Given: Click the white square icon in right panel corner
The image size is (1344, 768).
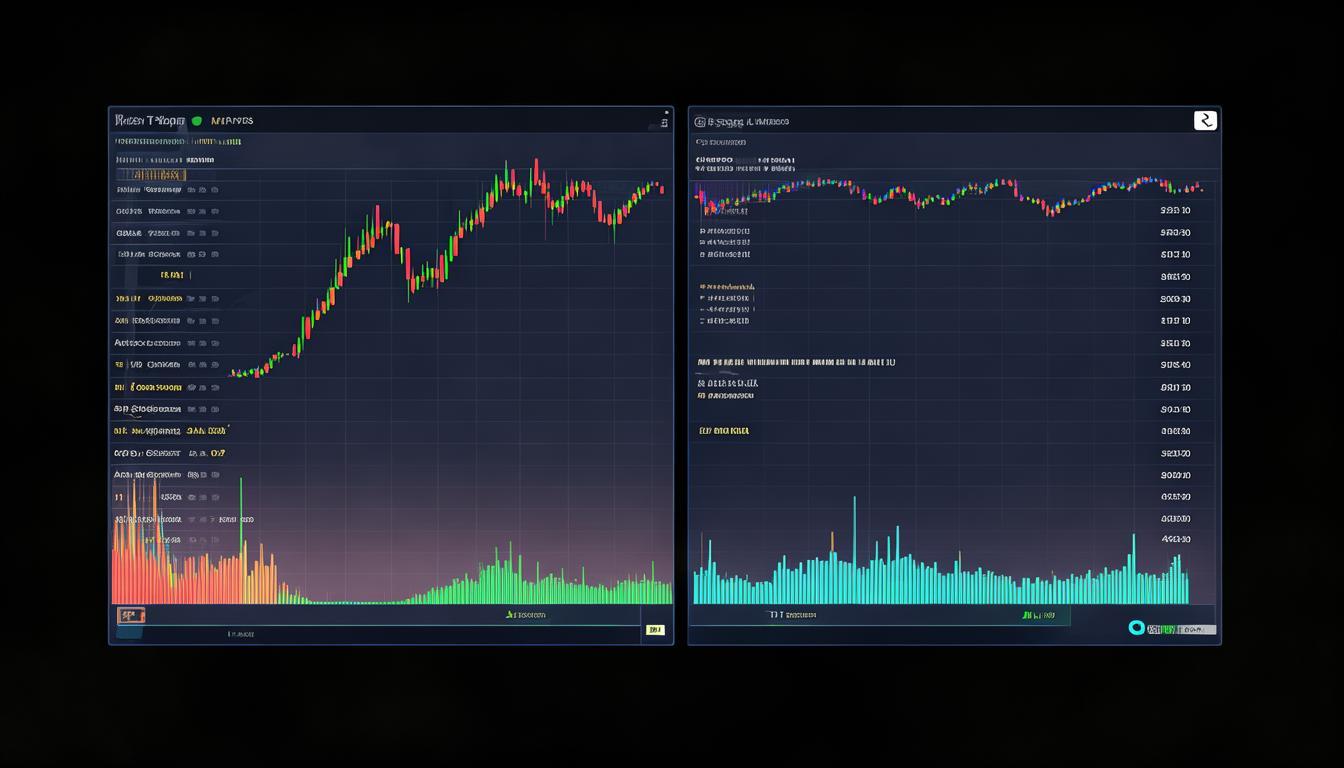Looking at the screenshot, I should pyautogui.click(x=1205, y=121).
